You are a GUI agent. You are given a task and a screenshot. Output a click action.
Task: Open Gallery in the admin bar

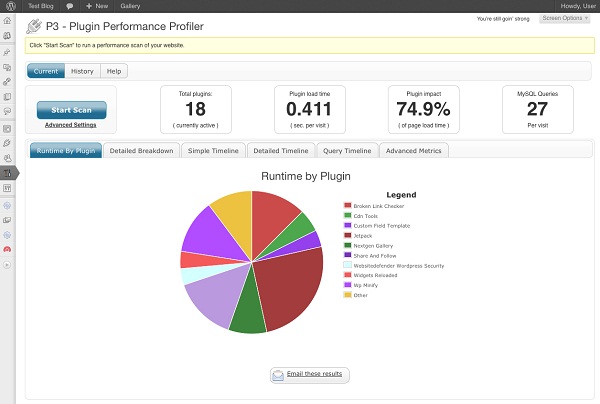[130, 6]
